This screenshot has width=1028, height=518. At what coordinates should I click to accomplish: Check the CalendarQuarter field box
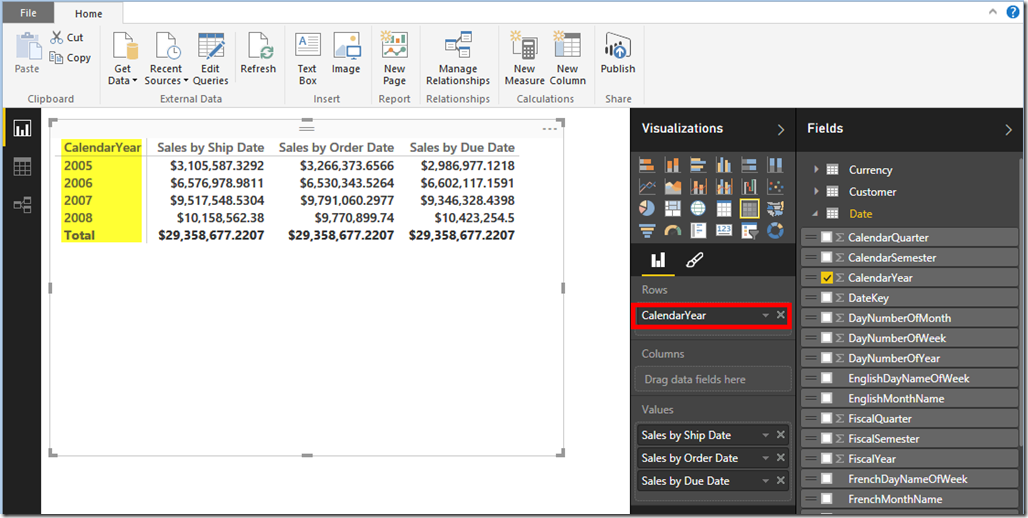(827, 237)
